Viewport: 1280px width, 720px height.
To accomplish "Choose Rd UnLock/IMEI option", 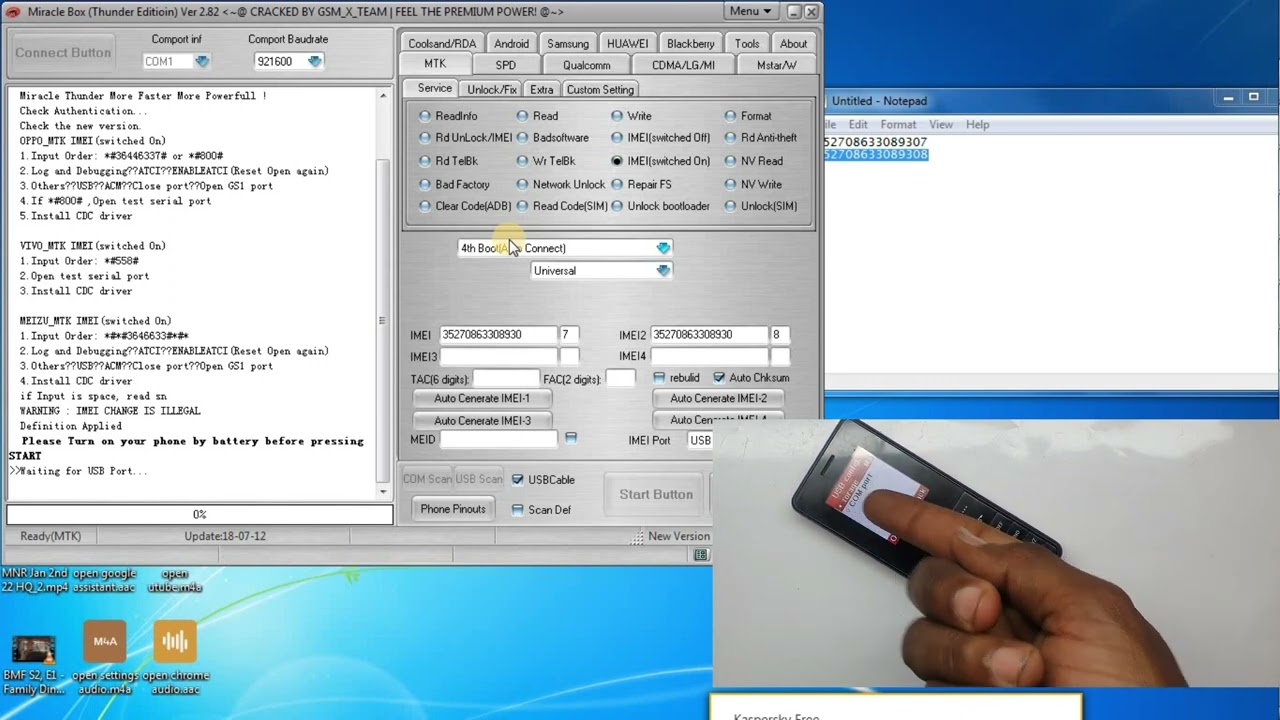I will (425, 138).
